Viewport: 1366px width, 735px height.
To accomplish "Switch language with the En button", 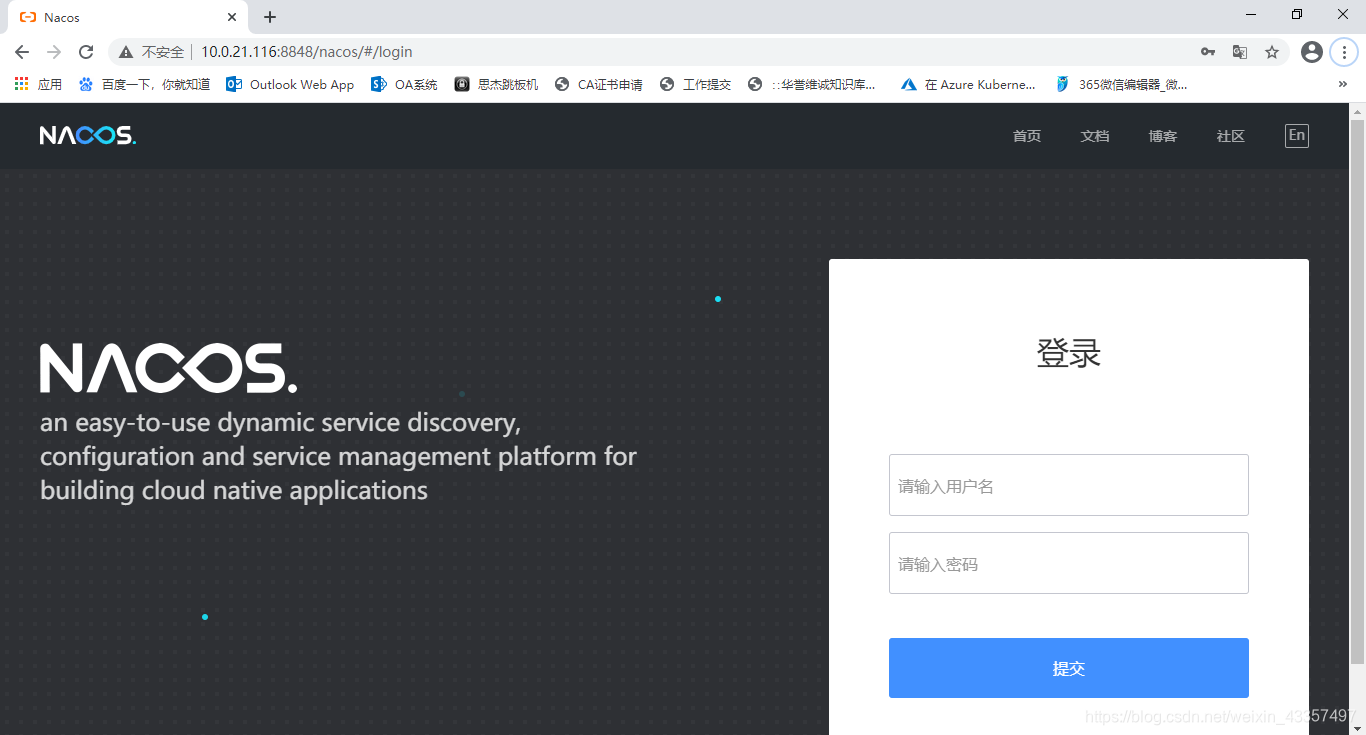I will (x=1297, y=136).
